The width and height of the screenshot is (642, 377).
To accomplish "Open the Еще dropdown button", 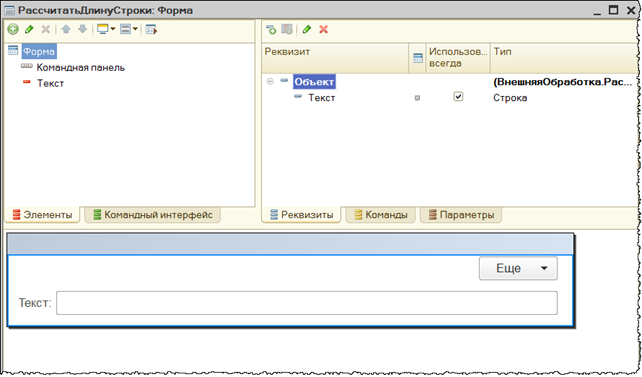I will (x=518, y=268).
